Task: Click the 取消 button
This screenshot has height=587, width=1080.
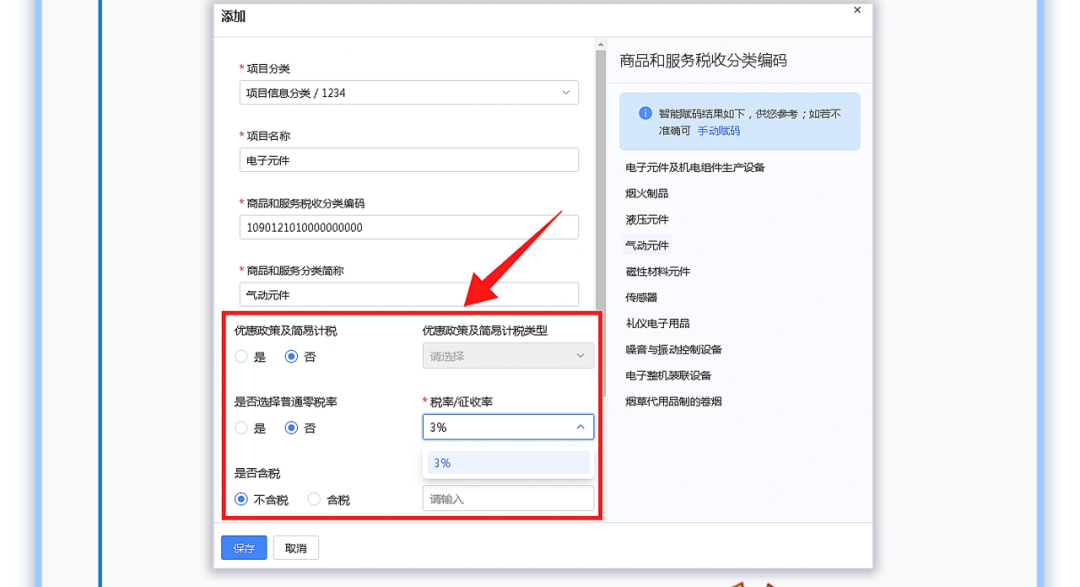Action: (295, 548)
